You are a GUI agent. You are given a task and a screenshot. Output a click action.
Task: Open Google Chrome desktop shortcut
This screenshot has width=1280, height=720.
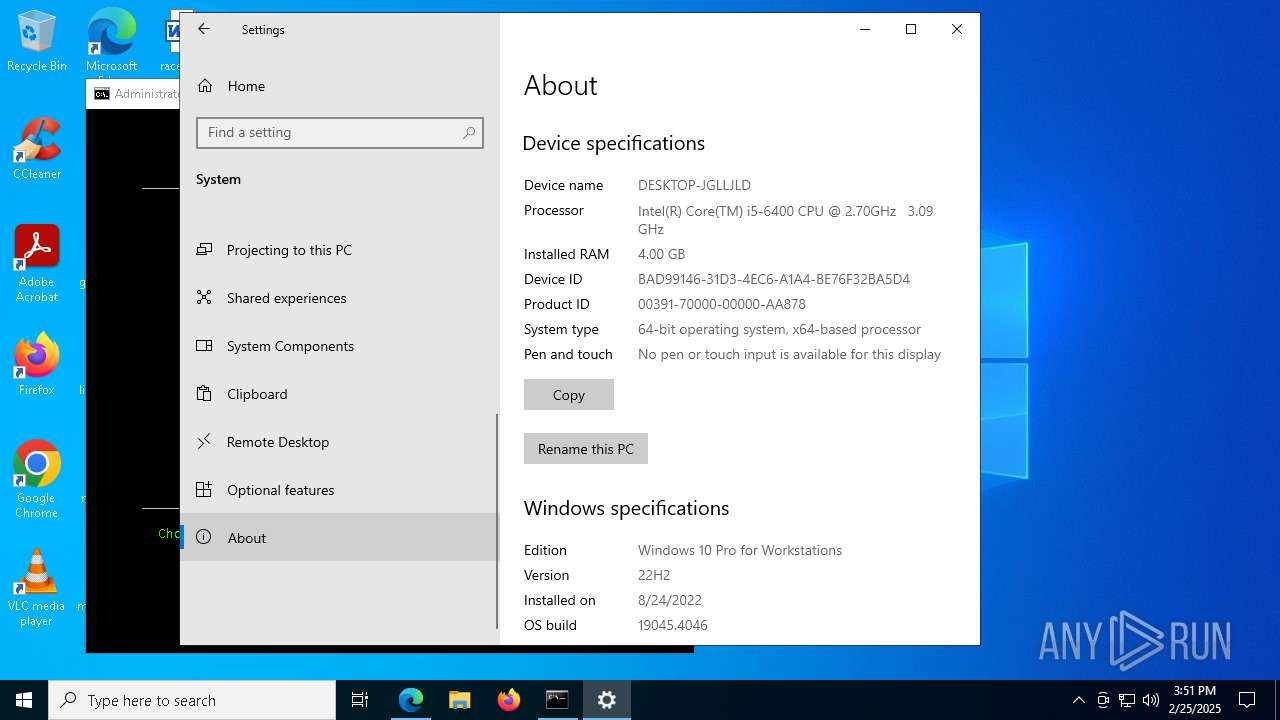click(x=37, y=480)
